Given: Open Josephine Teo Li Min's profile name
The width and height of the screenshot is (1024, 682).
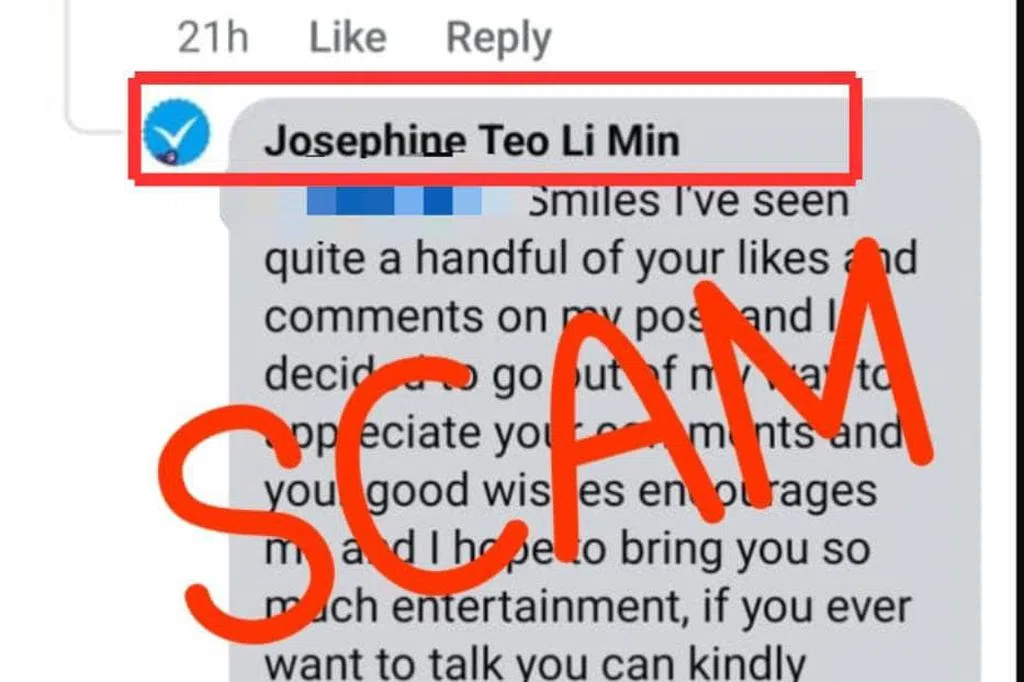Looking at the screenshot, I should [x=472, y=140].
